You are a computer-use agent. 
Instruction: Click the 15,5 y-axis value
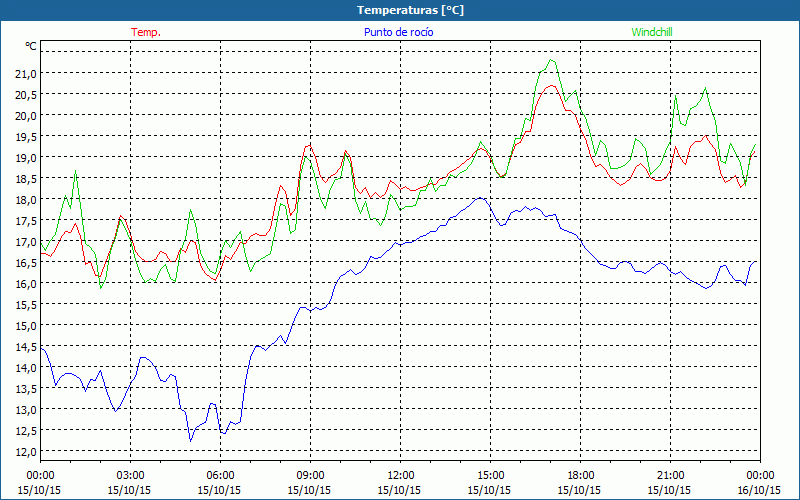tap(26, 304)
